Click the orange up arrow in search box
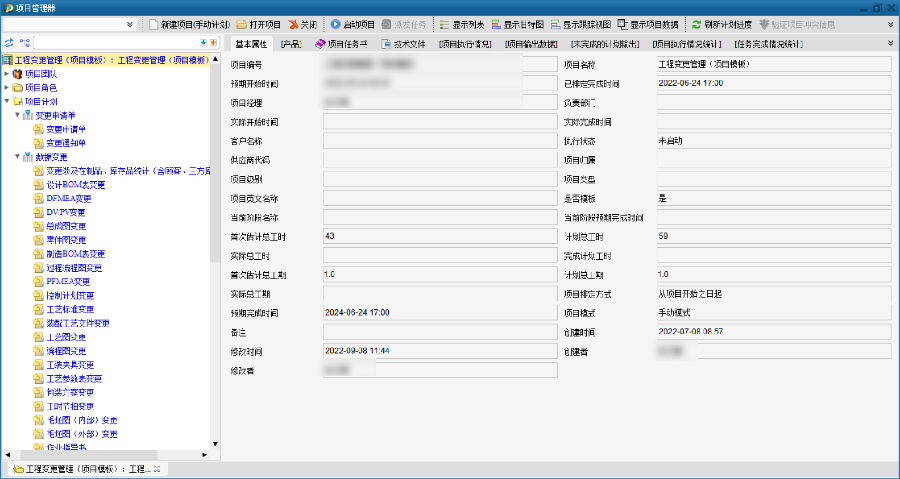The height and width of the screenshot is (479, 900). click(x=213, y=42)
